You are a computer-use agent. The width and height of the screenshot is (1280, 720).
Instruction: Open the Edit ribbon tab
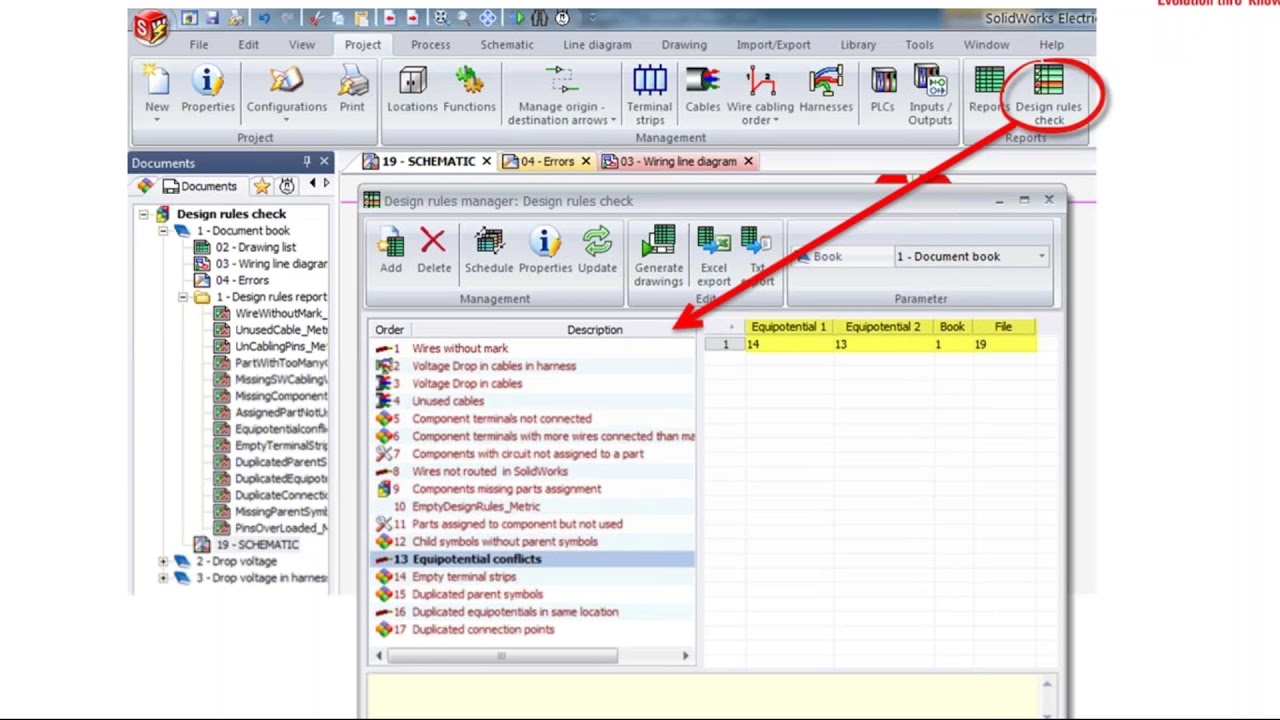[x=248, y=45]
